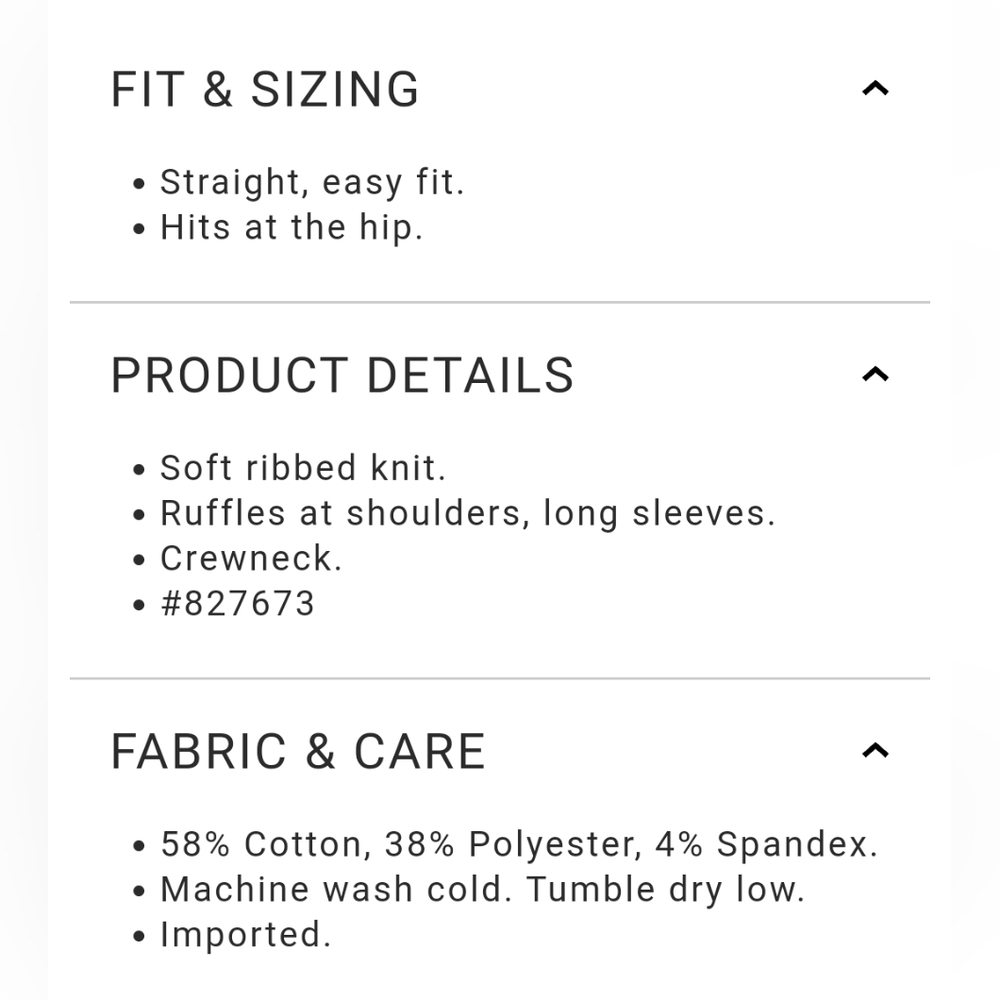Click the 'Imported.' line
The width and height of the screenshot is (1000, 1000).
(245, 935)
